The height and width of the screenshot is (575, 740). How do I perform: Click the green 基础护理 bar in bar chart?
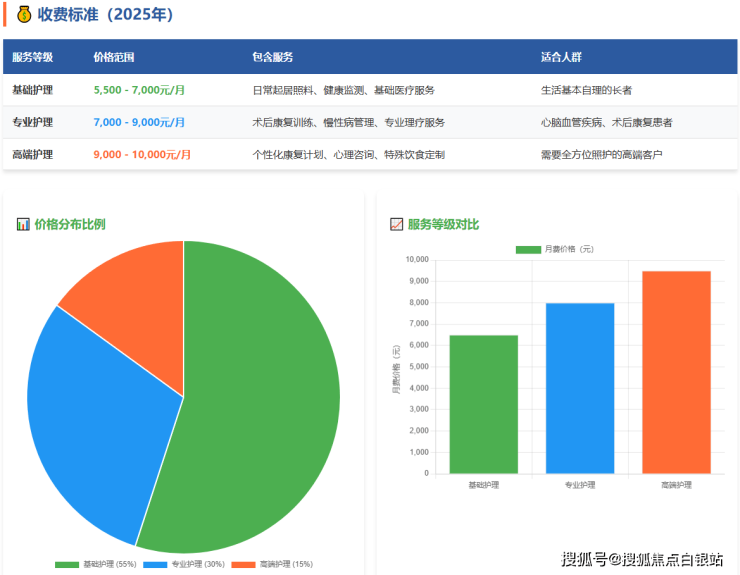484,404
